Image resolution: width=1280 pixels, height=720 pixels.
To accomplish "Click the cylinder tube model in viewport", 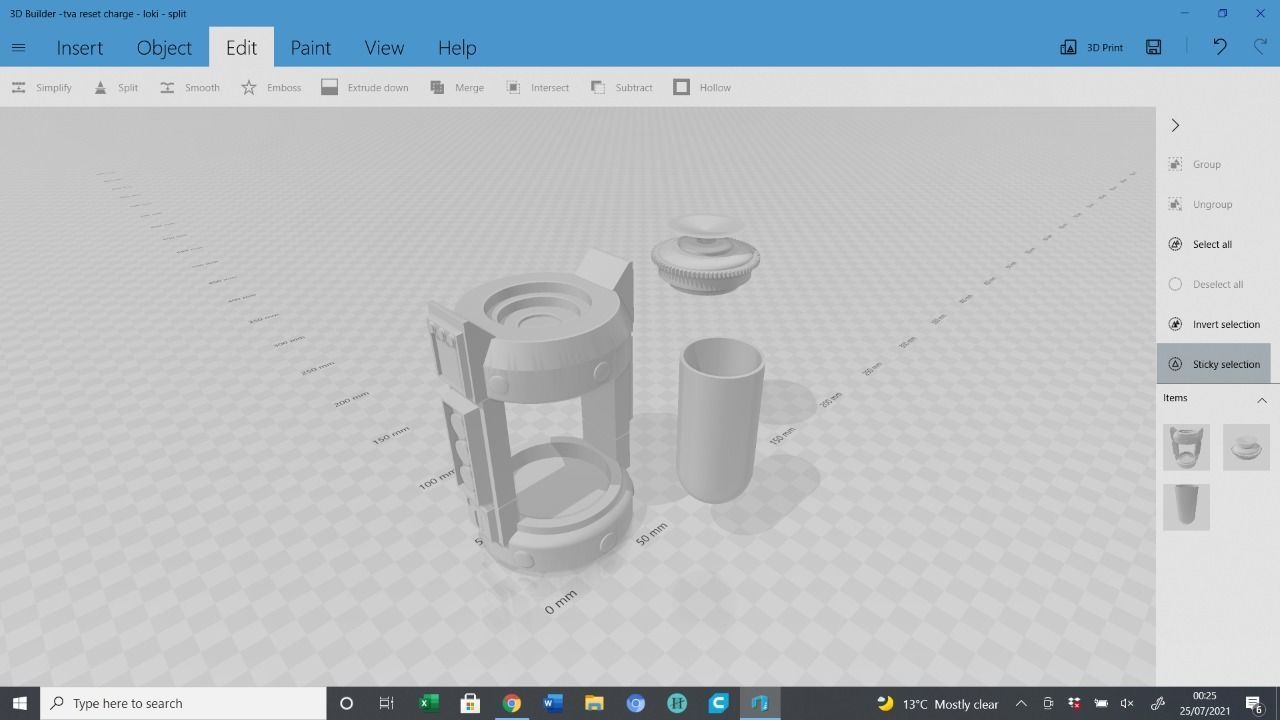I will (x=719, y=420).
